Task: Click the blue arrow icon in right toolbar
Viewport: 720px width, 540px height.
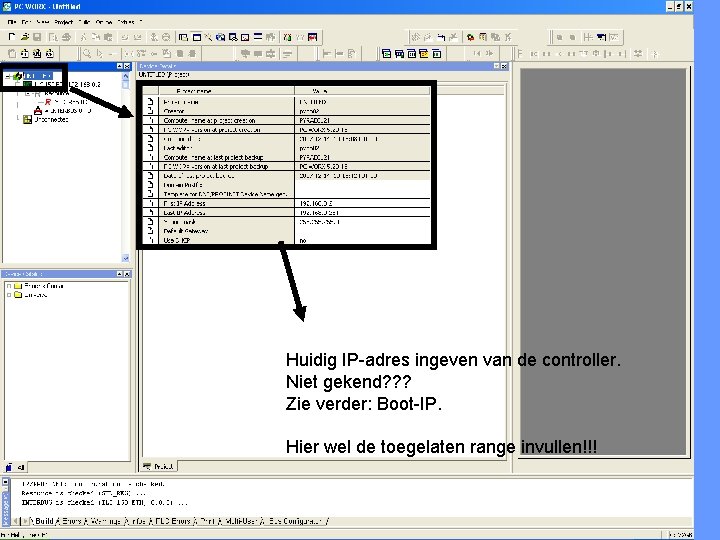Action: 441,37
